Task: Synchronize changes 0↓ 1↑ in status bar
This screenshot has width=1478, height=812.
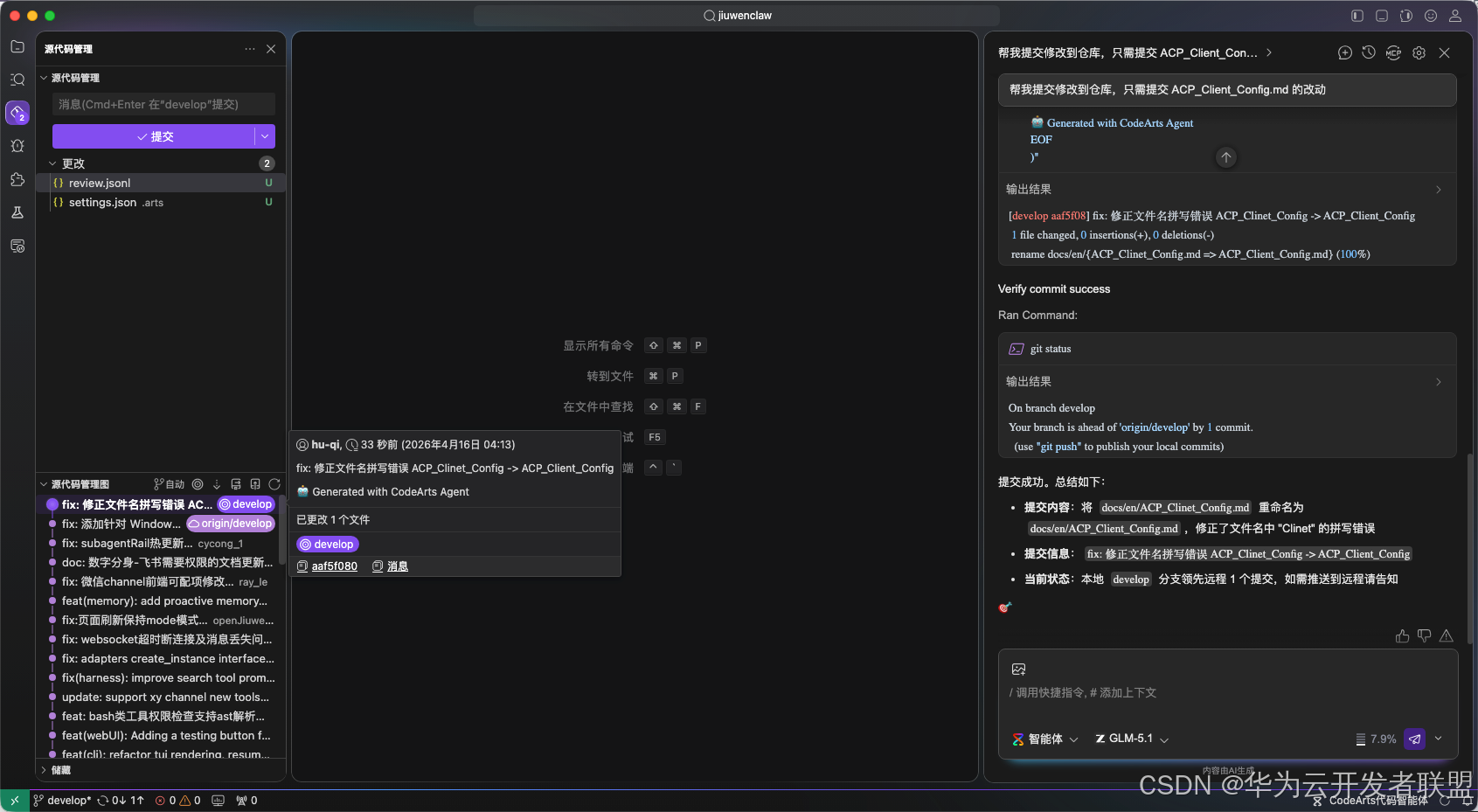Action: pos(121,801)
